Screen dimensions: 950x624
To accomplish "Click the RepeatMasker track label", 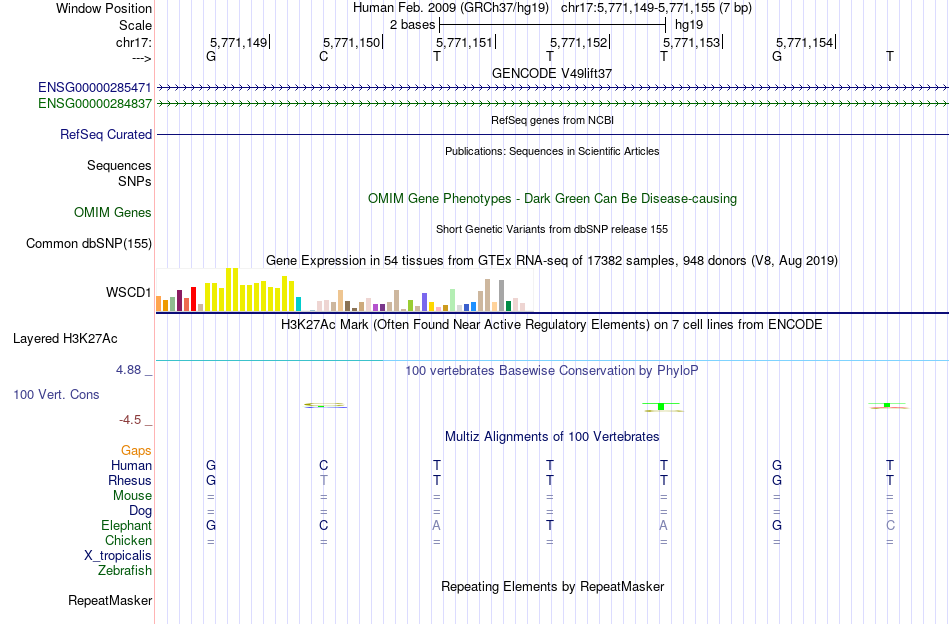I will coord(110,601).
